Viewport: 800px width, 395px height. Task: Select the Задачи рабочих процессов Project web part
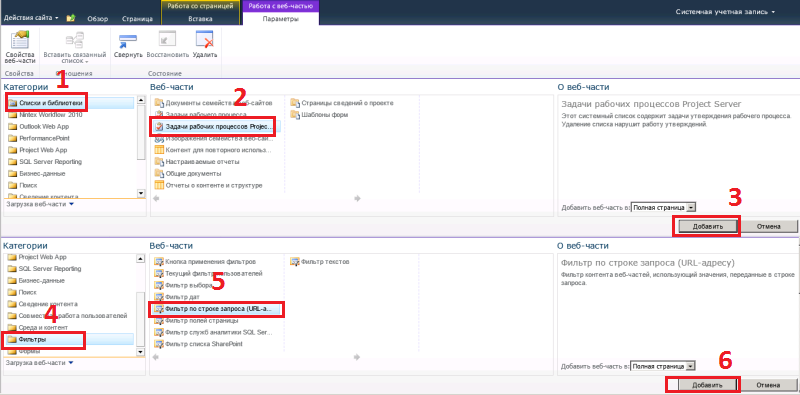pos(214,127)
